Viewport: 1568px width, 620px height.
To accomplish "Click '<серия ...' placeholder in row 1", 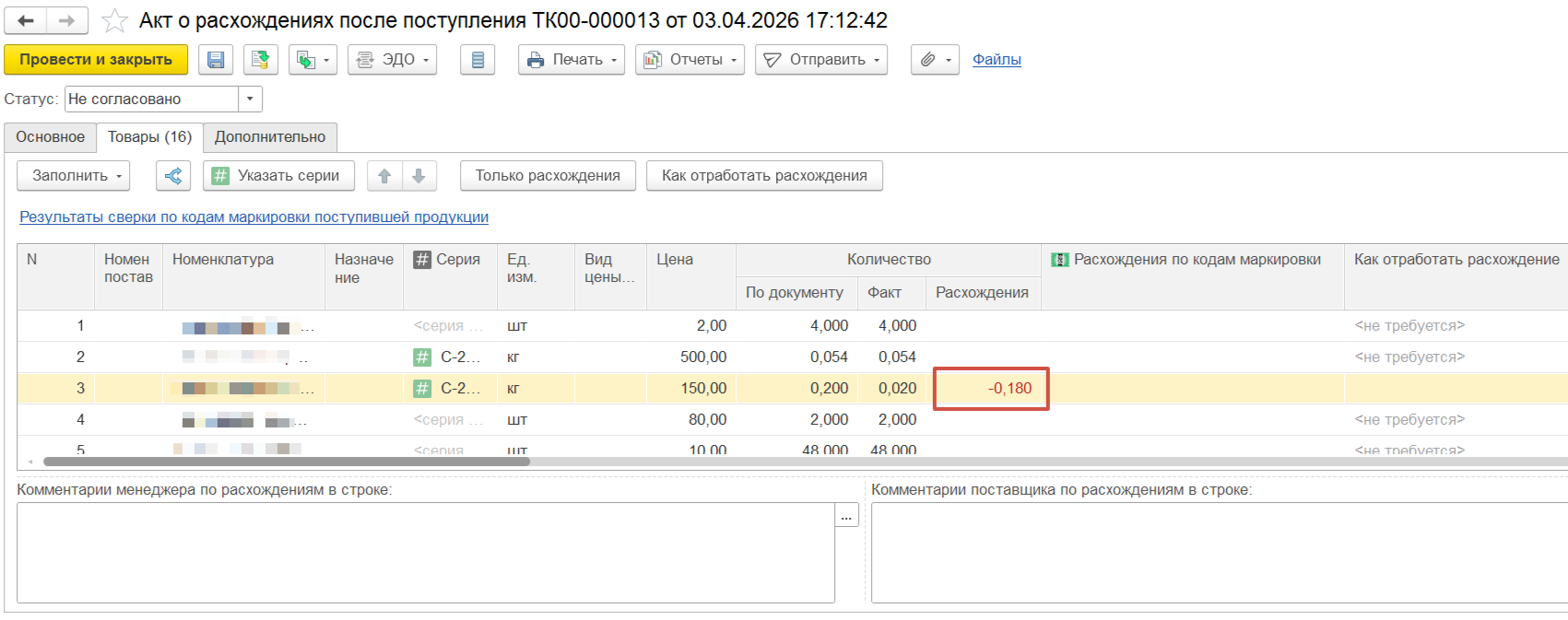I will (x=448, y=326).
